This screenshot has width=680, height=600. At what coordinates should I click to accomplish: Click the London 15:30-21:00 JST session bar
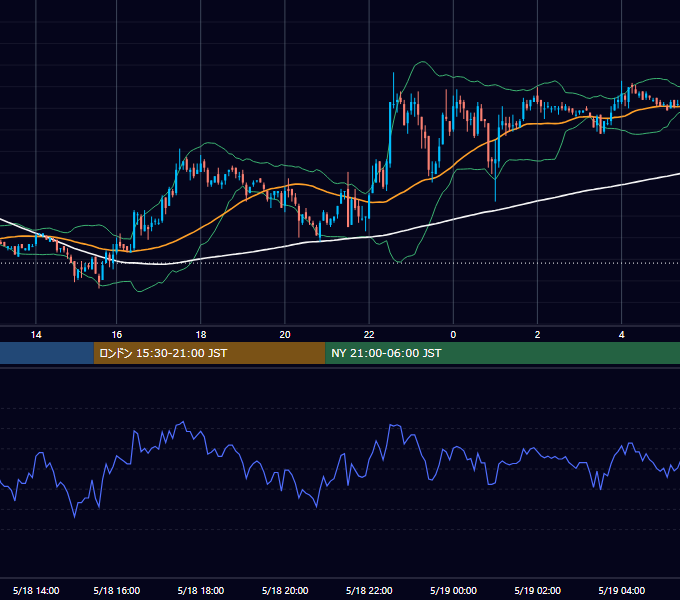pos(209,353)
